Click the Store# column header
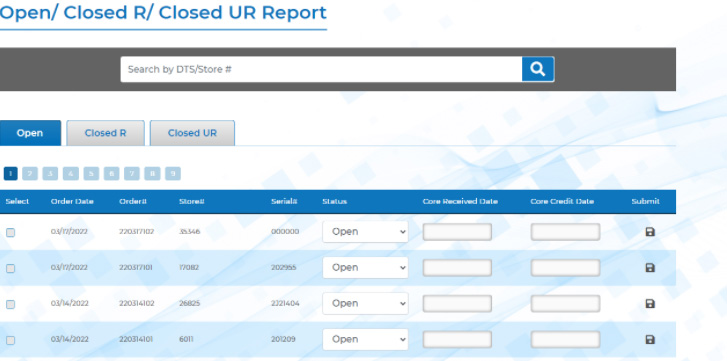Viewport: 727px width, 361px height. coord(192,202)
